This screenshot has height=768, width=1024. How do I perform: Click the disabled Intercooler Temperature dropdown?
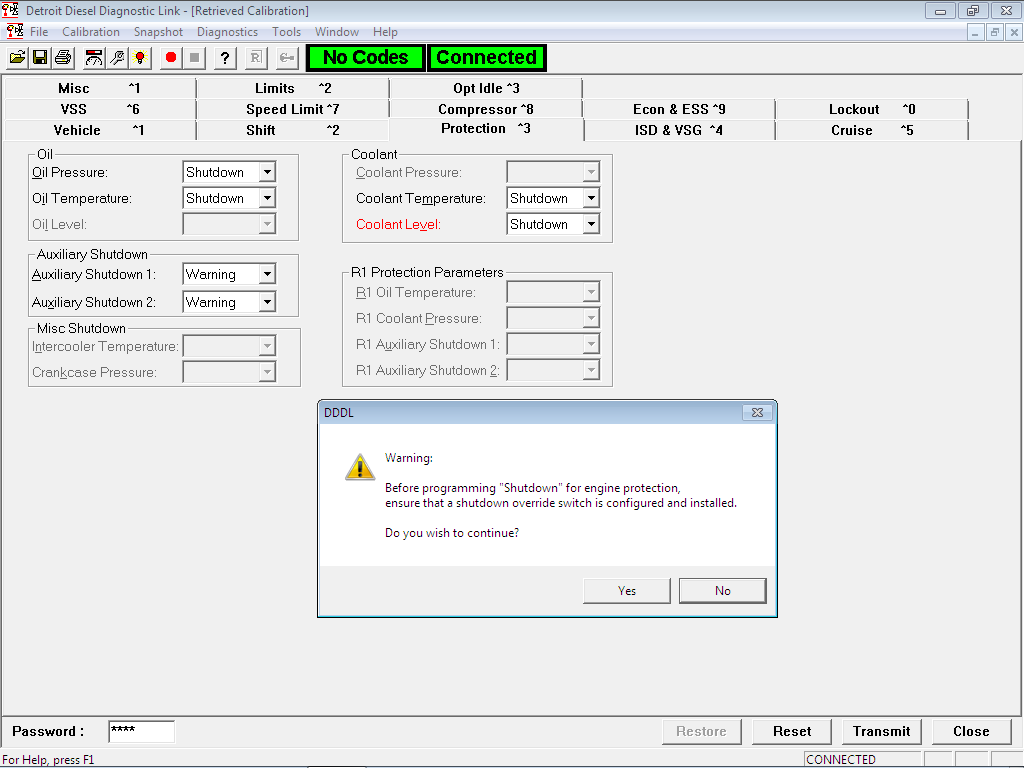click(x=229, y=346)
